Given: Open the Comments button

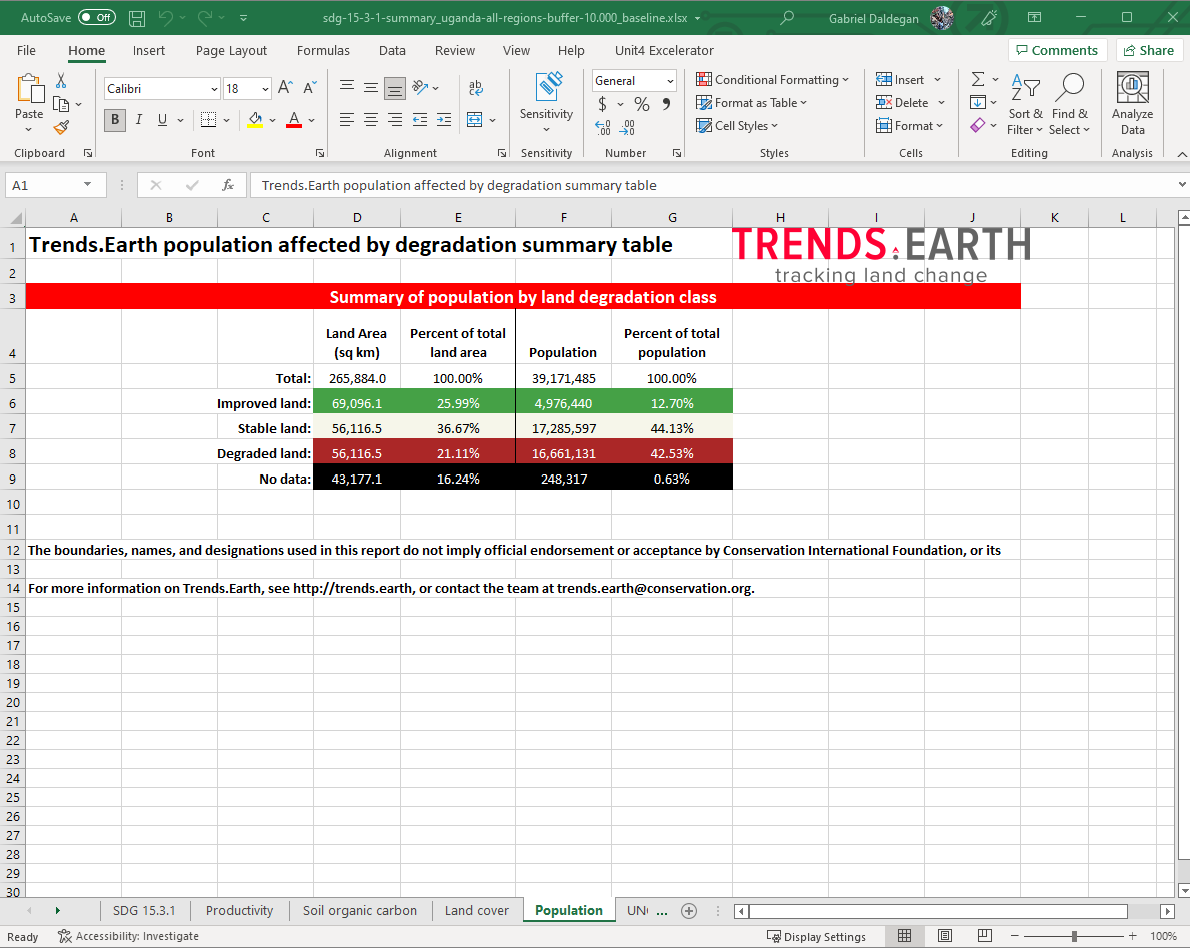Looking at the screenshot, I should tap(1056, 51).
